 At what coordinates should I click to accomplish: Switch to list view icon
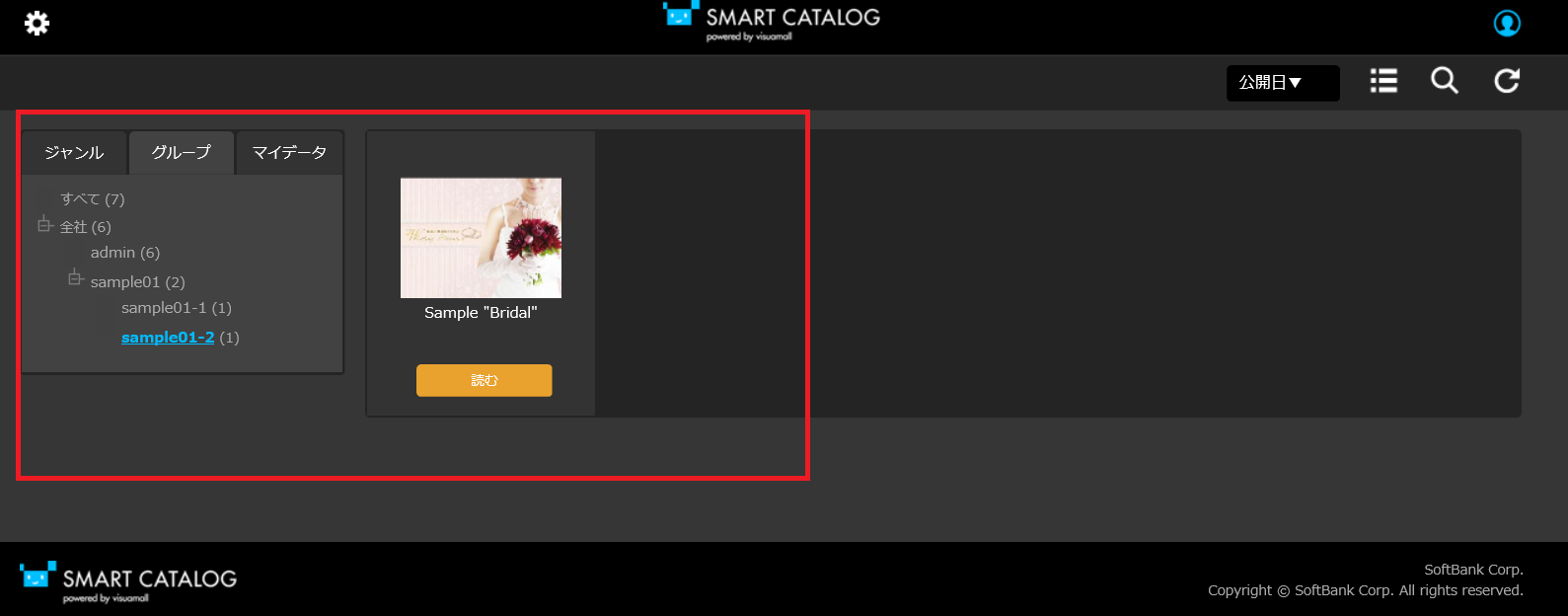coord(1383,81)
